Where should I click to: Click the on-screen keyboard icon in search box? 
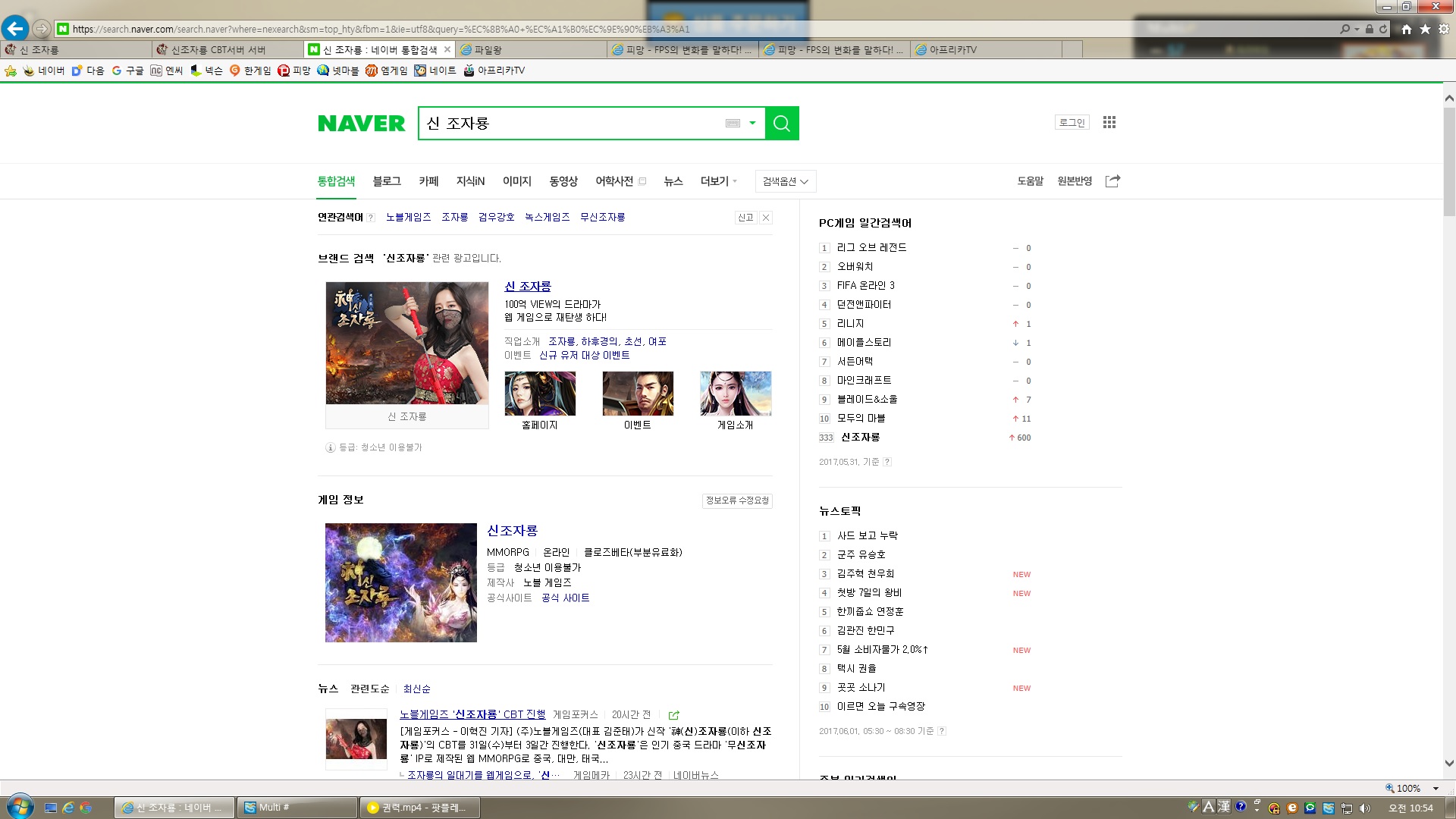click(733, 123)
